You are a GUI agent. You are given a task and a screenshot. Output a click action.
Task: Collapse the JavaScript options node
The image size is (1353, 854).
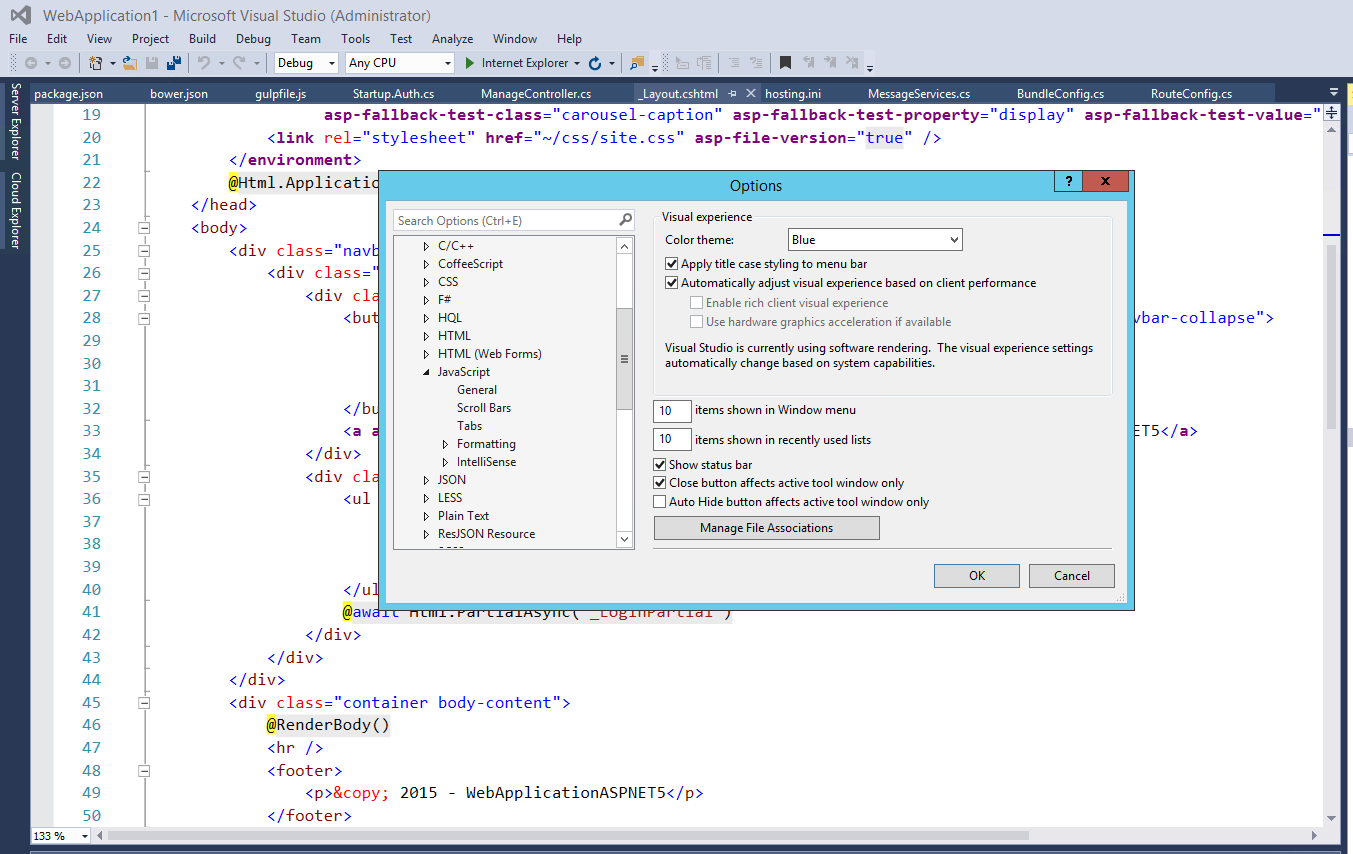tap(426, 372)
